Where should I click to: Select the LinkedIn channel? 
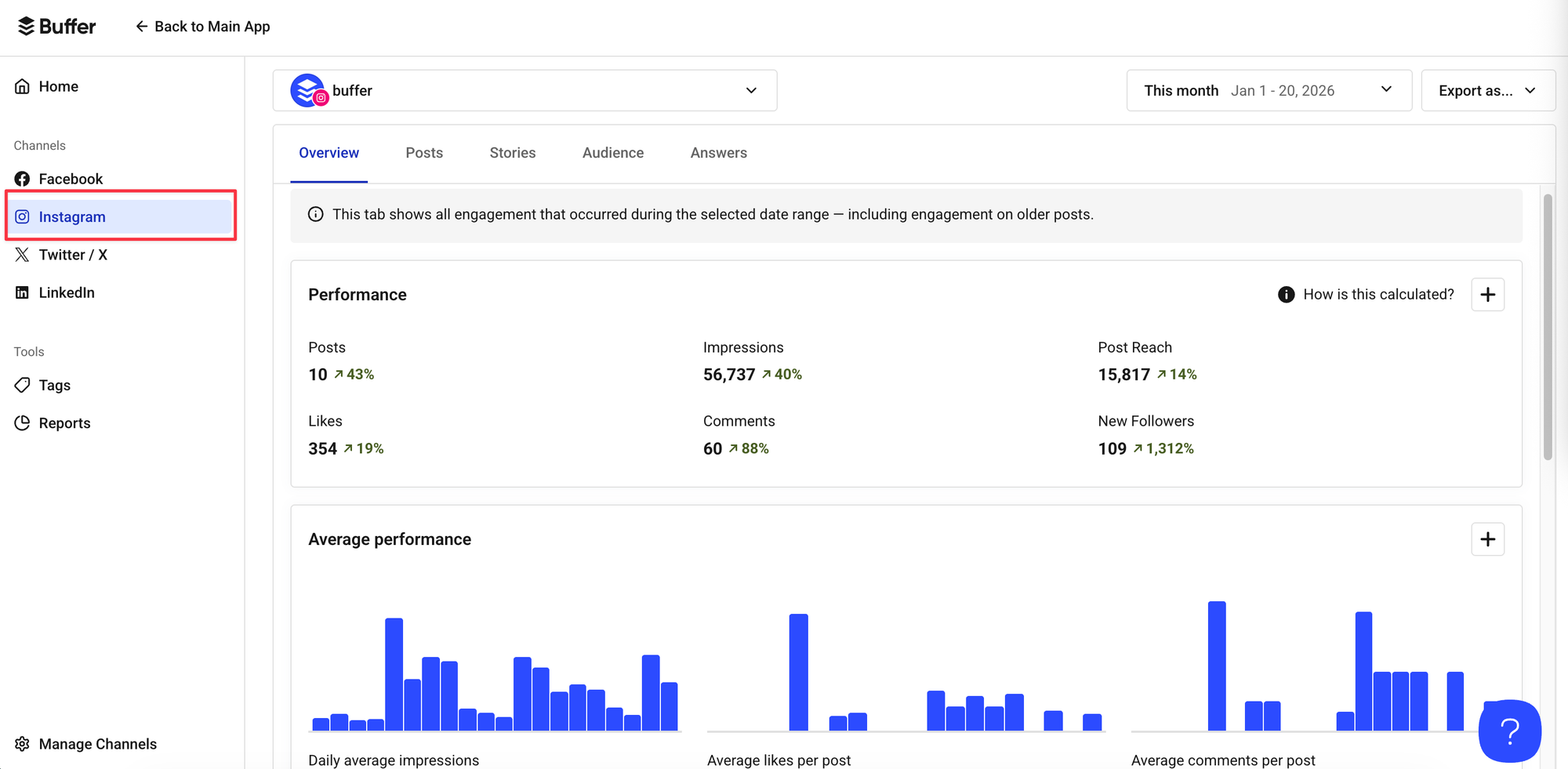click(67, 292)
